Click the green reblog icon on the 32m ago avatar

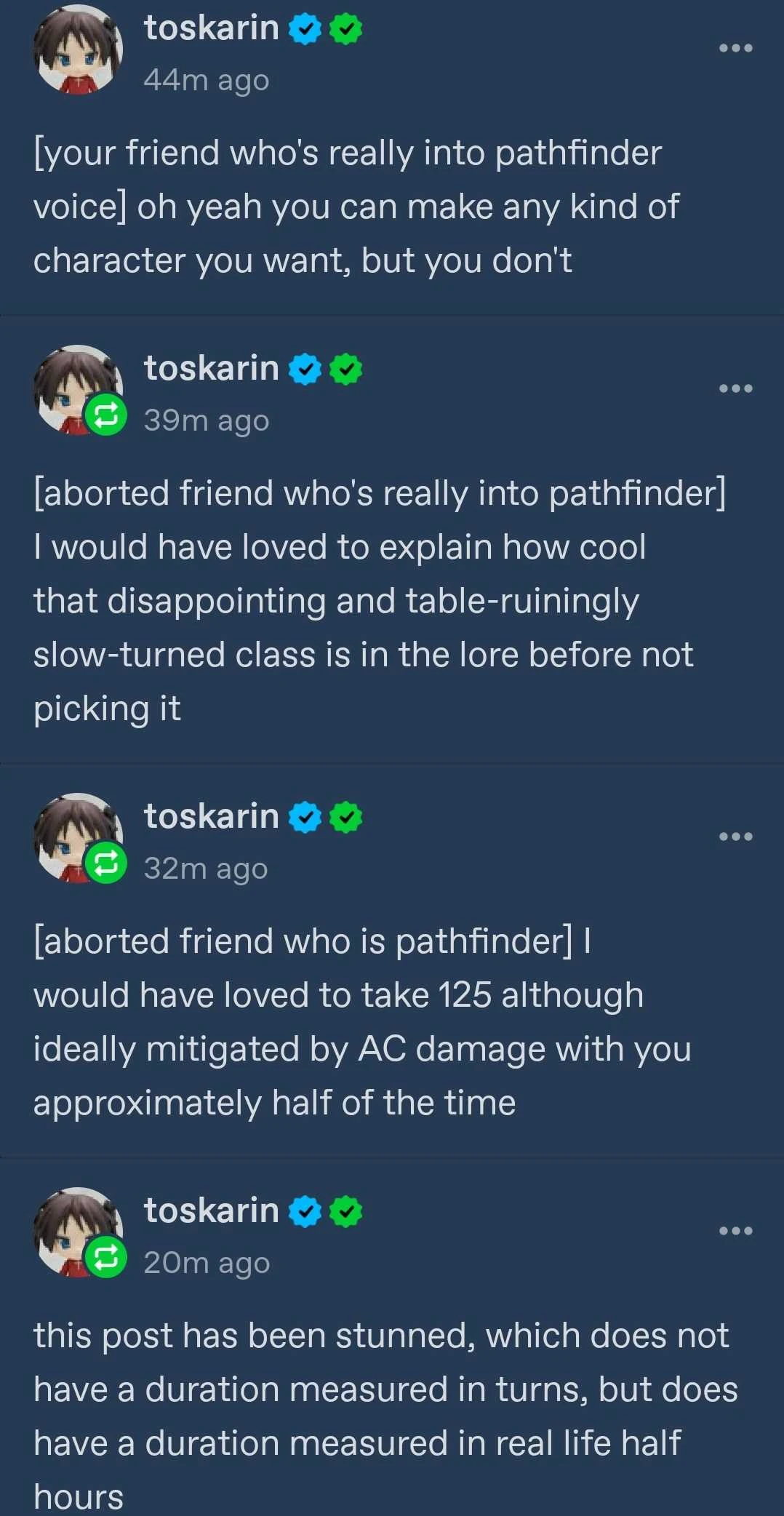click(x=106, y=864)
